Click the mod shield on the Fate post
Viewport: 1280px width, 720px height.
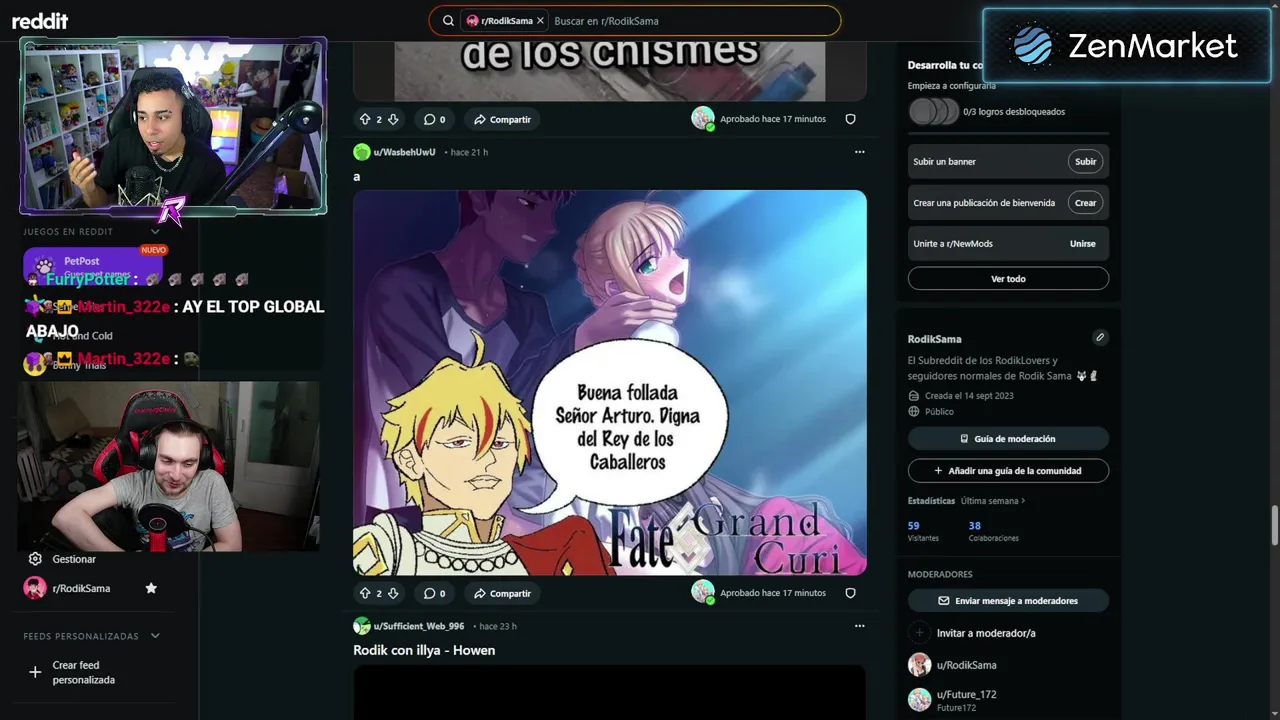pos(850,593)
